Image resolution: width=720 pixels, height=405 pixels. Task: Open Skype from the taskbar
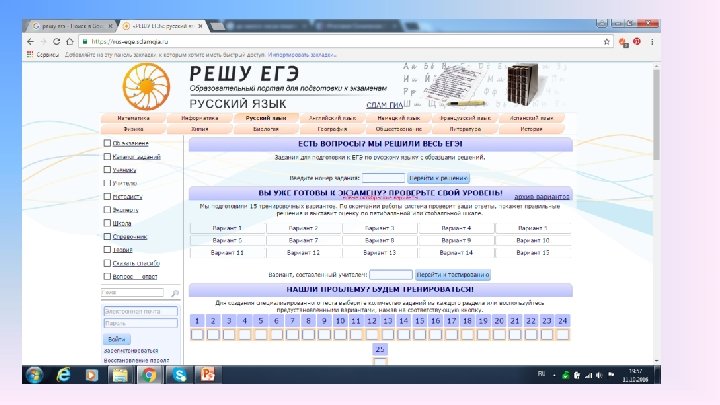pos(179,376)
